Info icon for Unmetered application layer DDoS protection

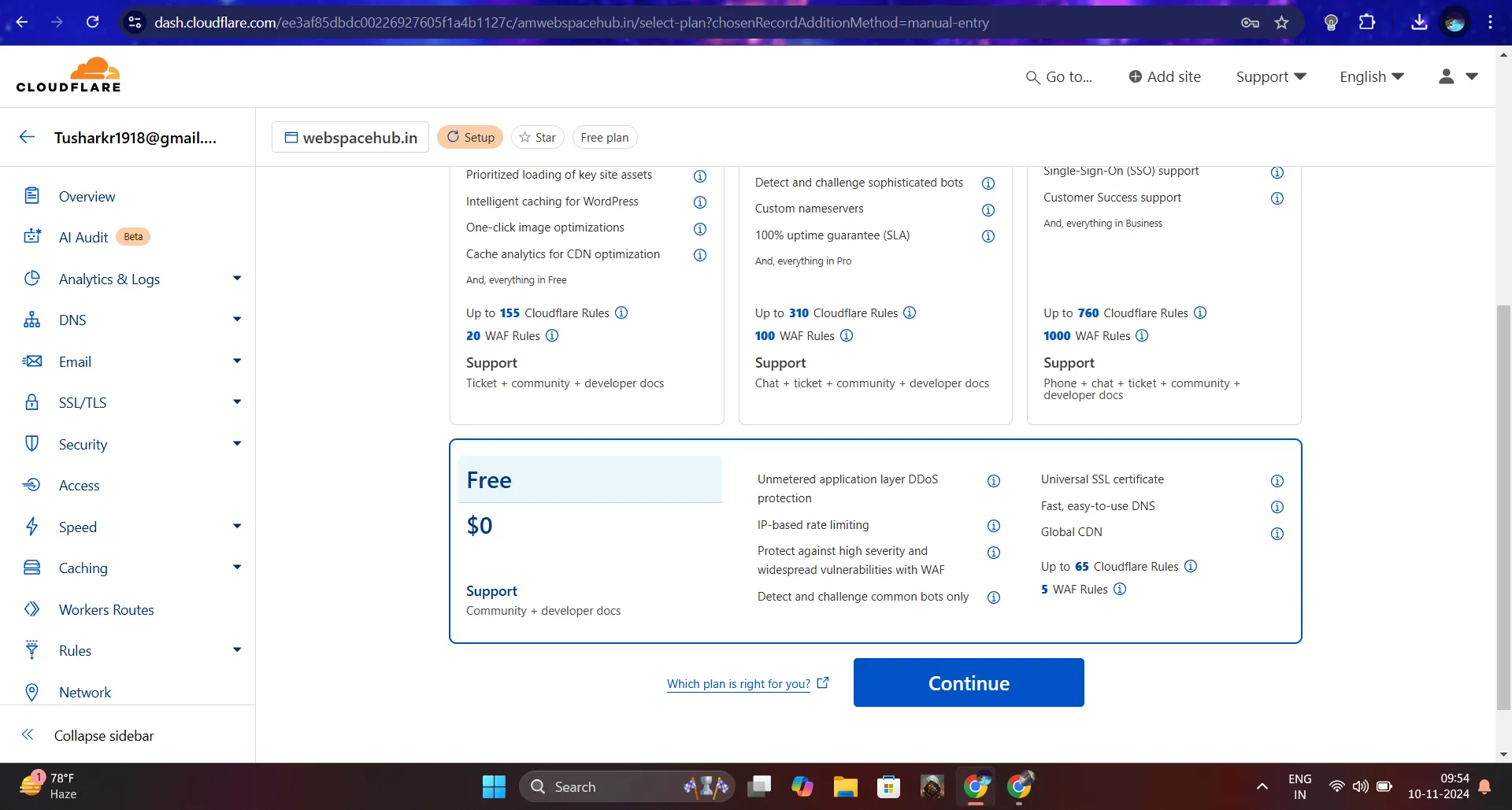pyautogui.click(x=994, y=481)
